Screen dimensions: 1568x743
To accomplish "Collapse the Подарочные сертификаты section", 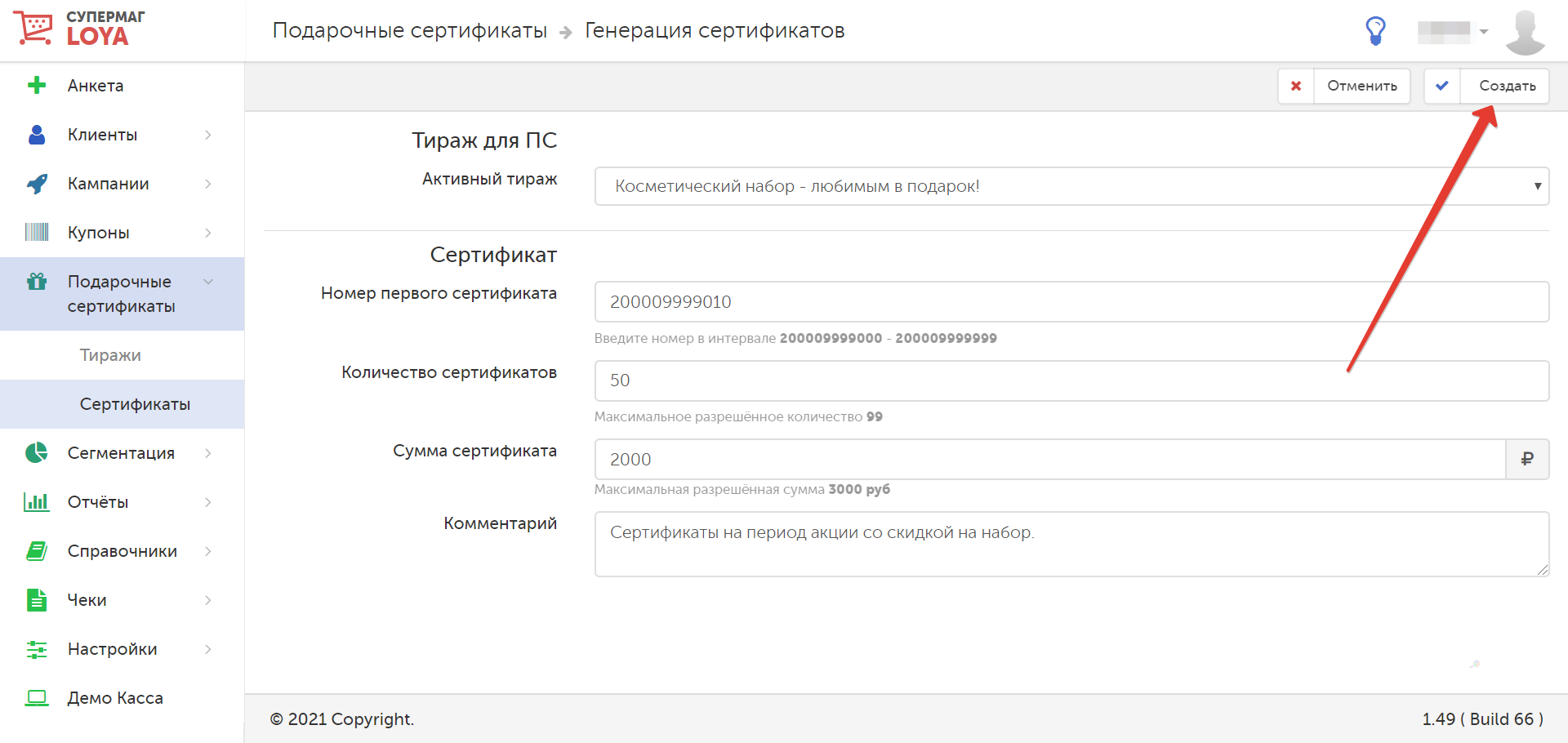I will 208,282.
